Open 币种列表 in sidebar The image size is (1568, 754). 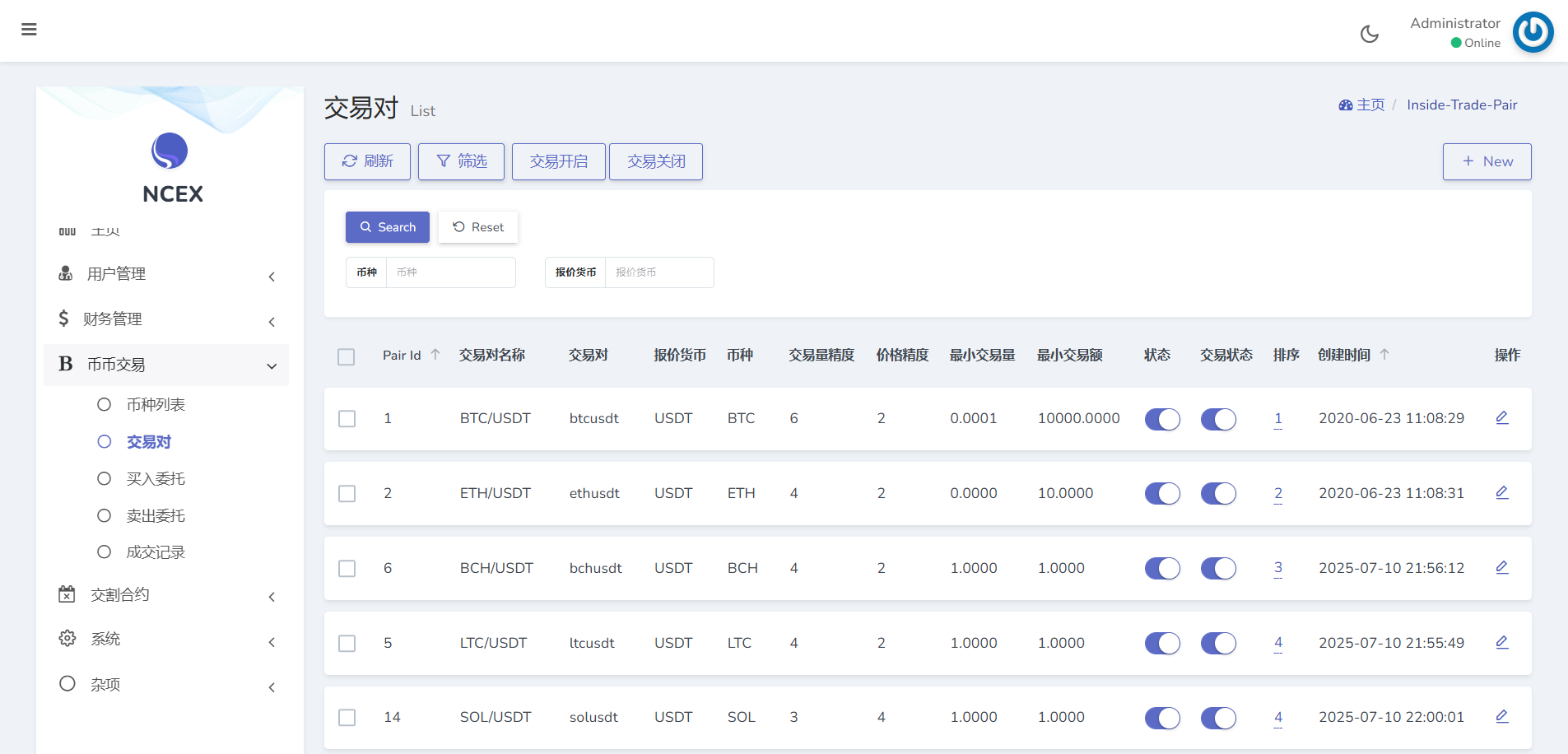pos(156,405)
